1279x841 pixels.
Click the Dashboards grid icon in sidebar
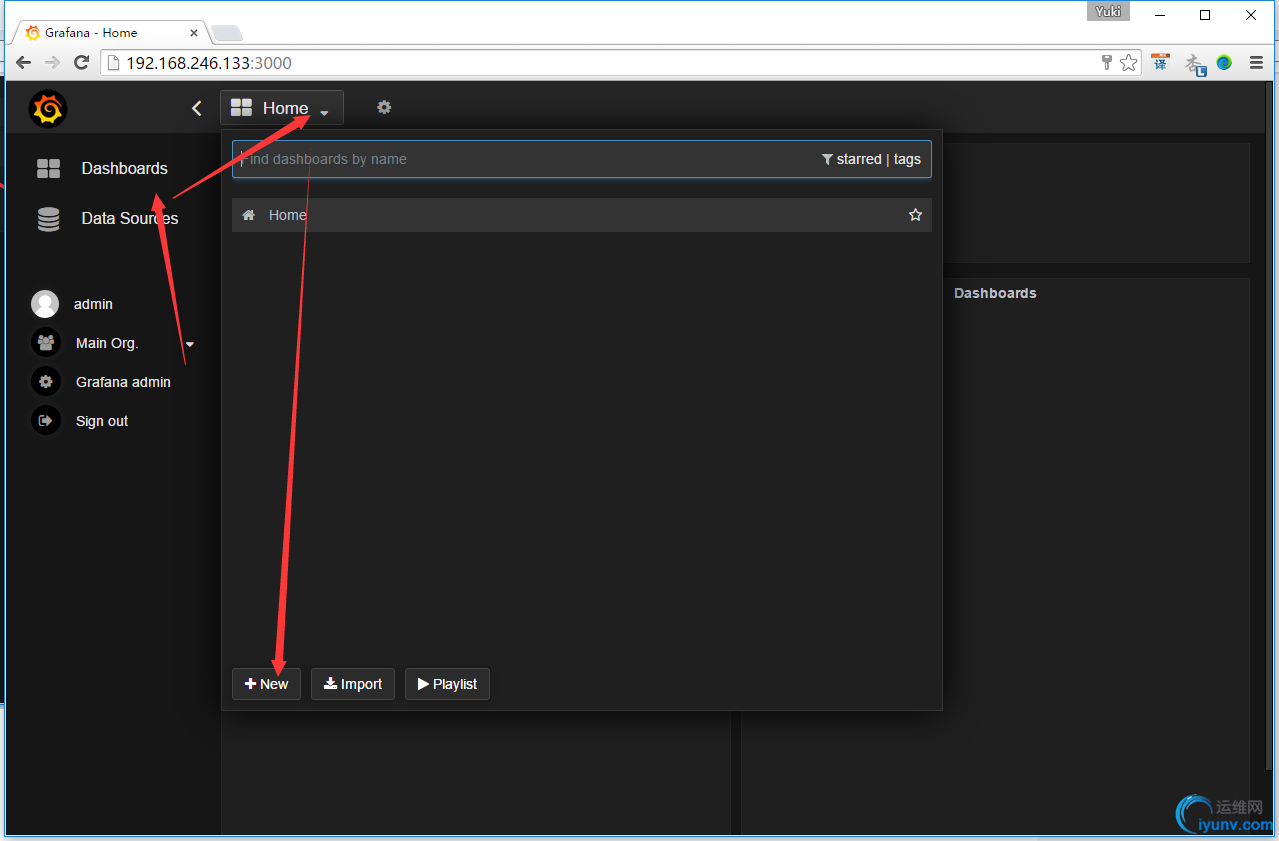48,168
